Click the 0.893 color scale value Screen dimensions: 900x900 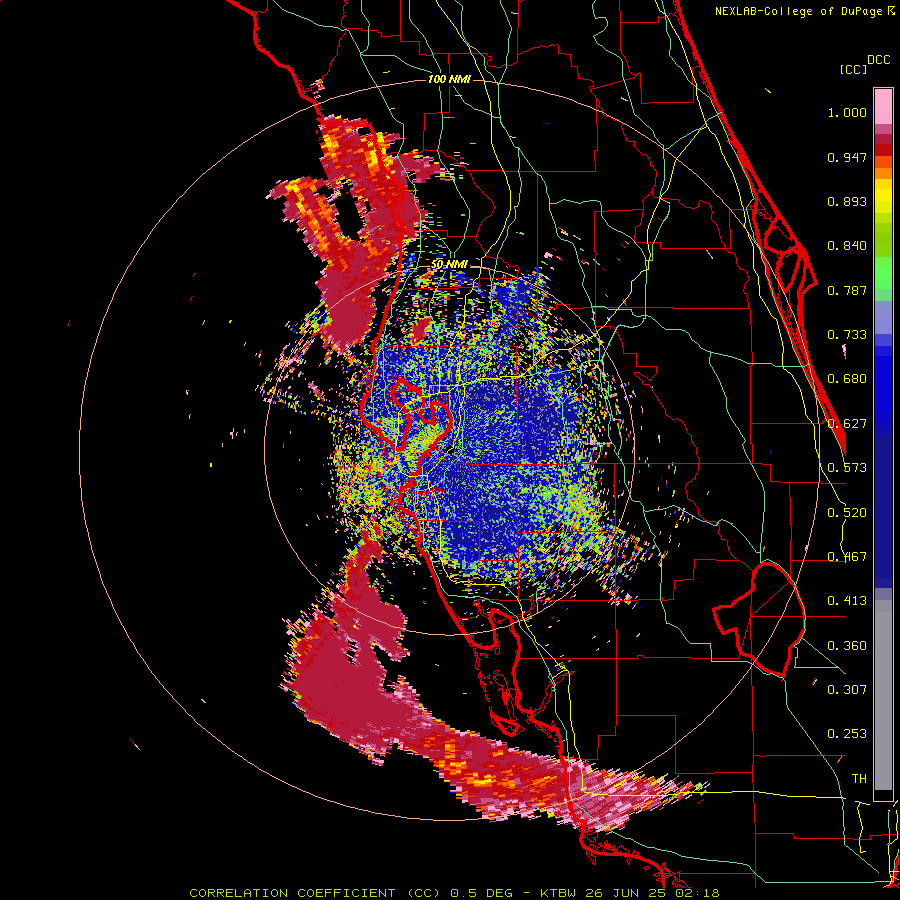pos(847,201)
